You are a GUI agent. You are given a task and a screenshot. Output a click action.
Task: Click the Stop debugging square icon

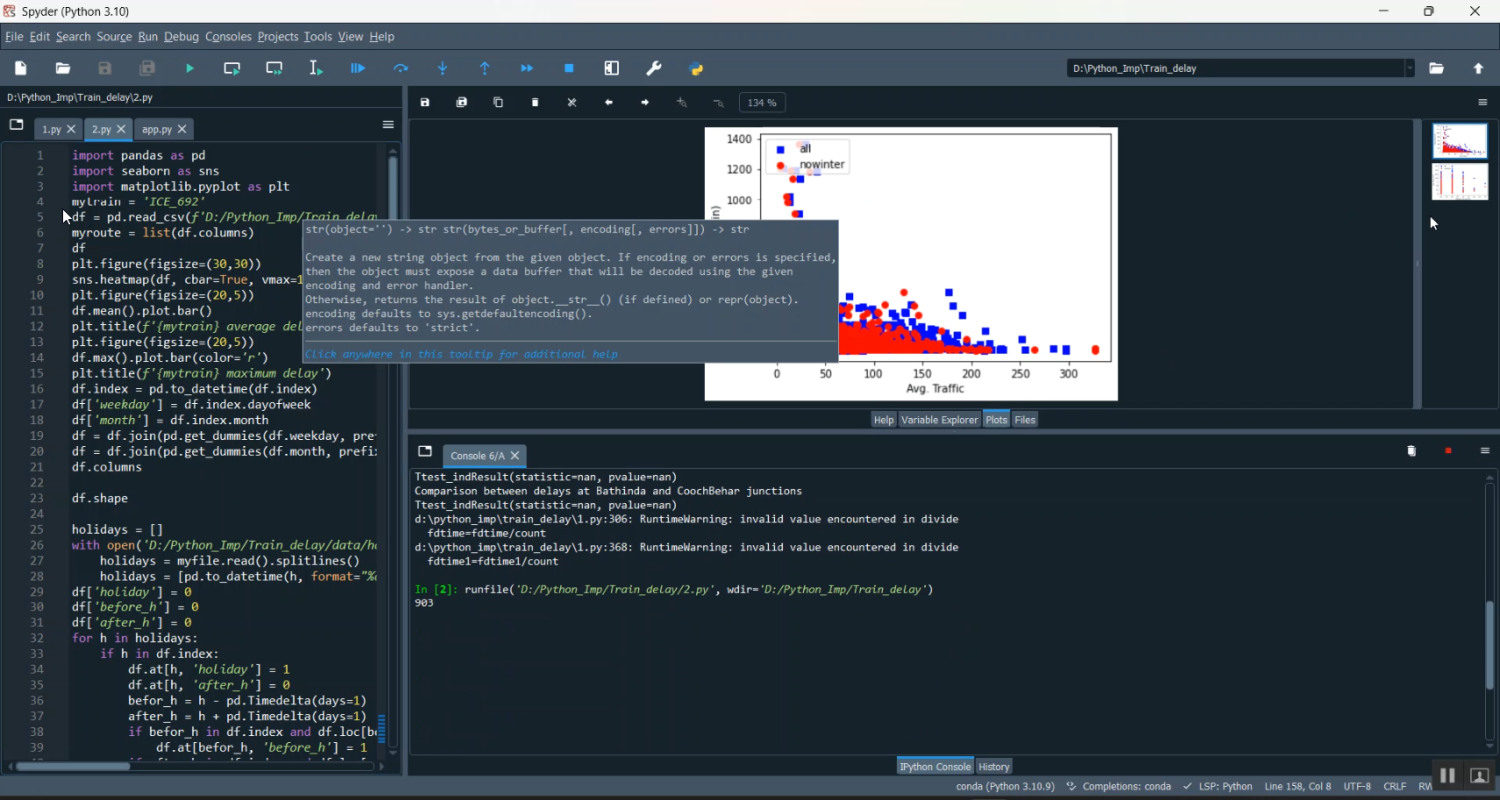569,69
